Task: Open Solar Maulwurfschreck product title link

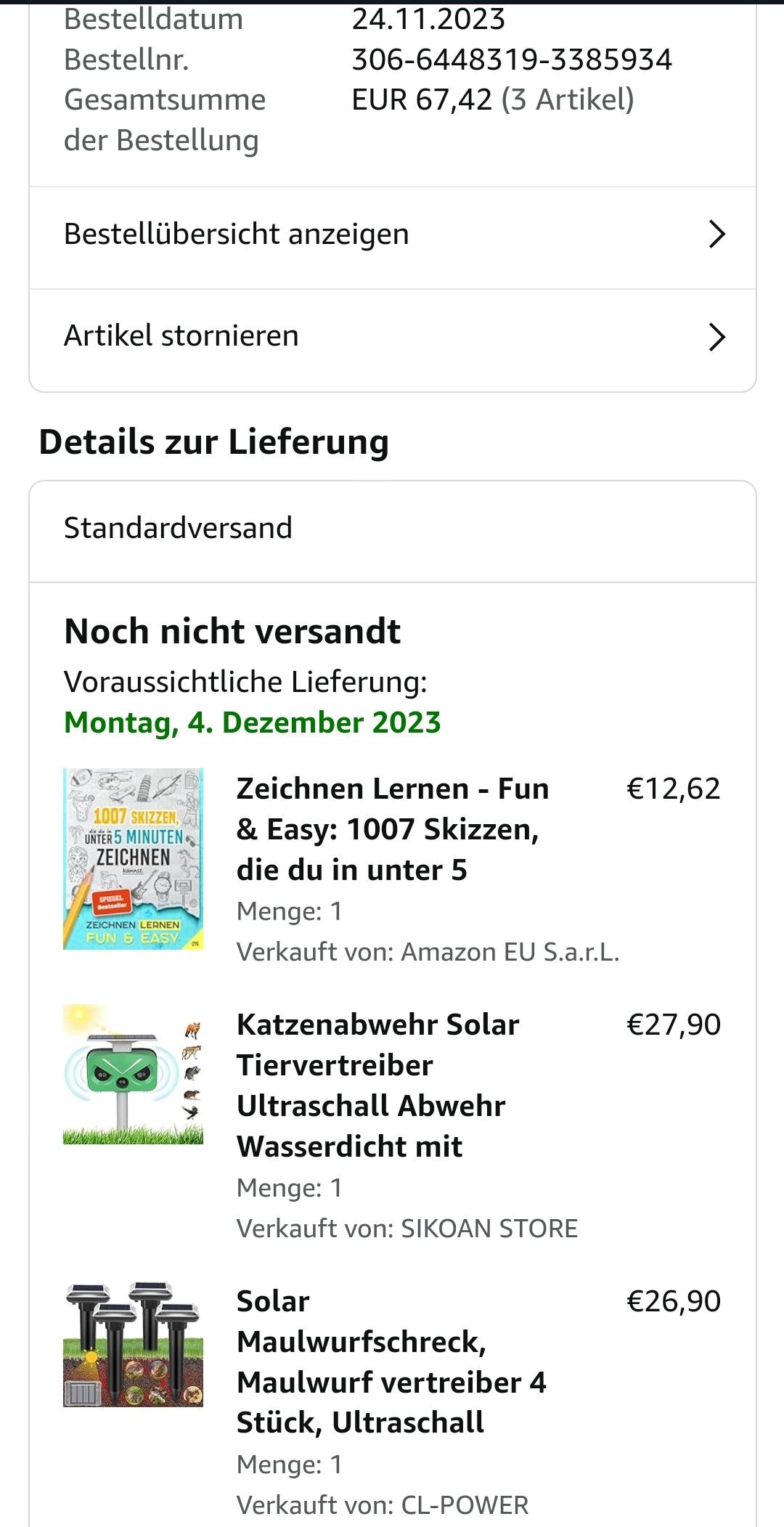Action: point(391,1362)
